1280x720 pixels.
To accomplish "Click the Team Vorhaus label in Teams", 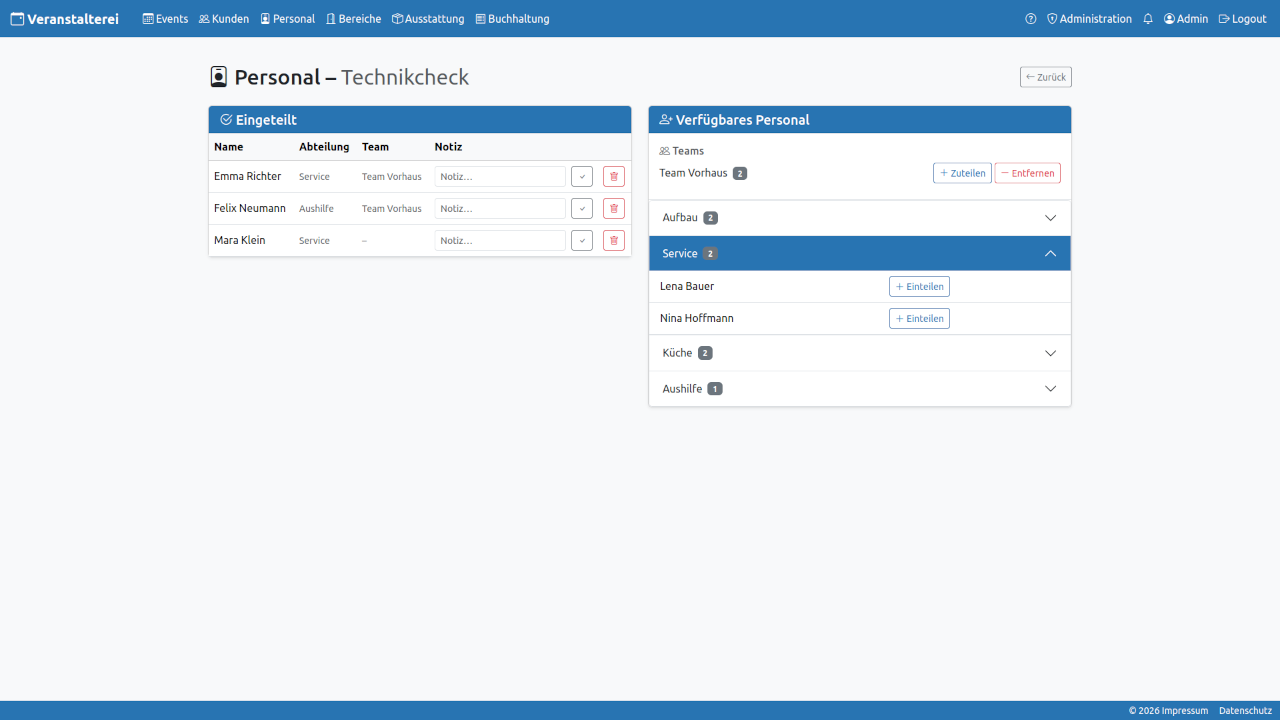I will (694, 173).
